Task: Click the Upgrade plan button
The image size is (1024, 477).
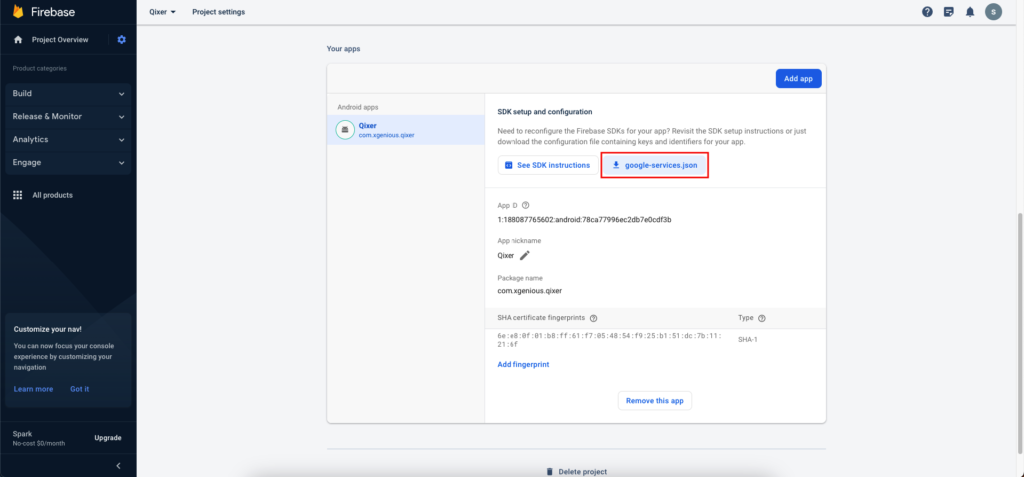Action: (108, 438)
